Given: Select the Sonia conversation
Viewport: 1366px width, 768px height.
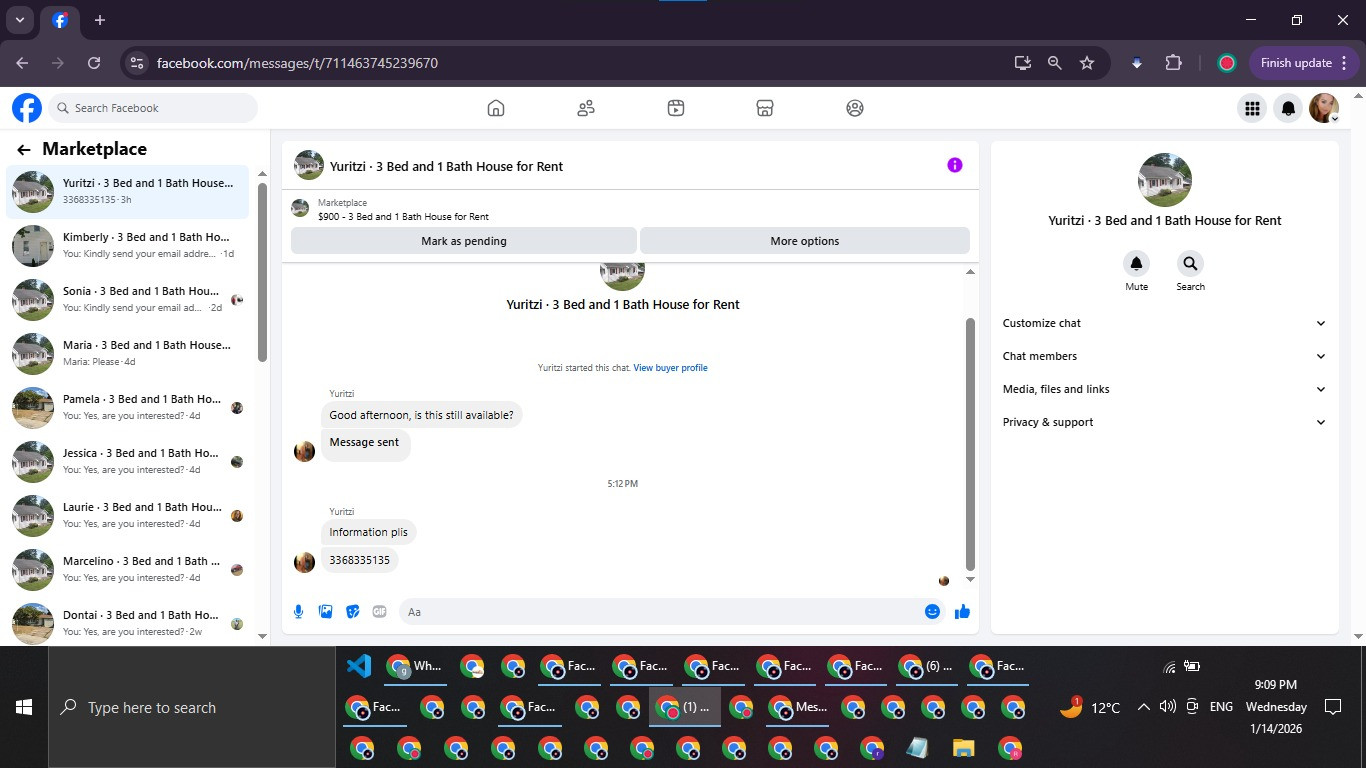Looking at the screenshot, I should pyautogui.click(x=128, y=299).
